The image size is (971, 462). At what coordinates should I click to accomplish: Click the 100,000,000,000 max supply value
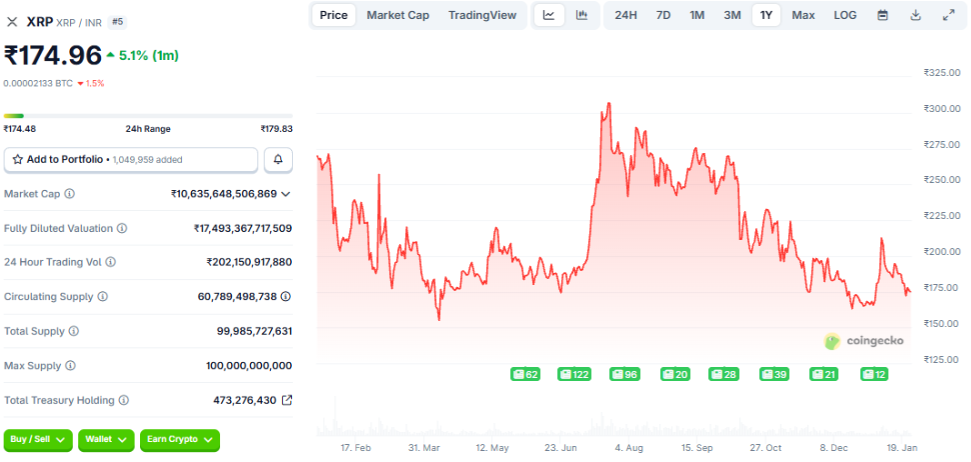[249, 366]
